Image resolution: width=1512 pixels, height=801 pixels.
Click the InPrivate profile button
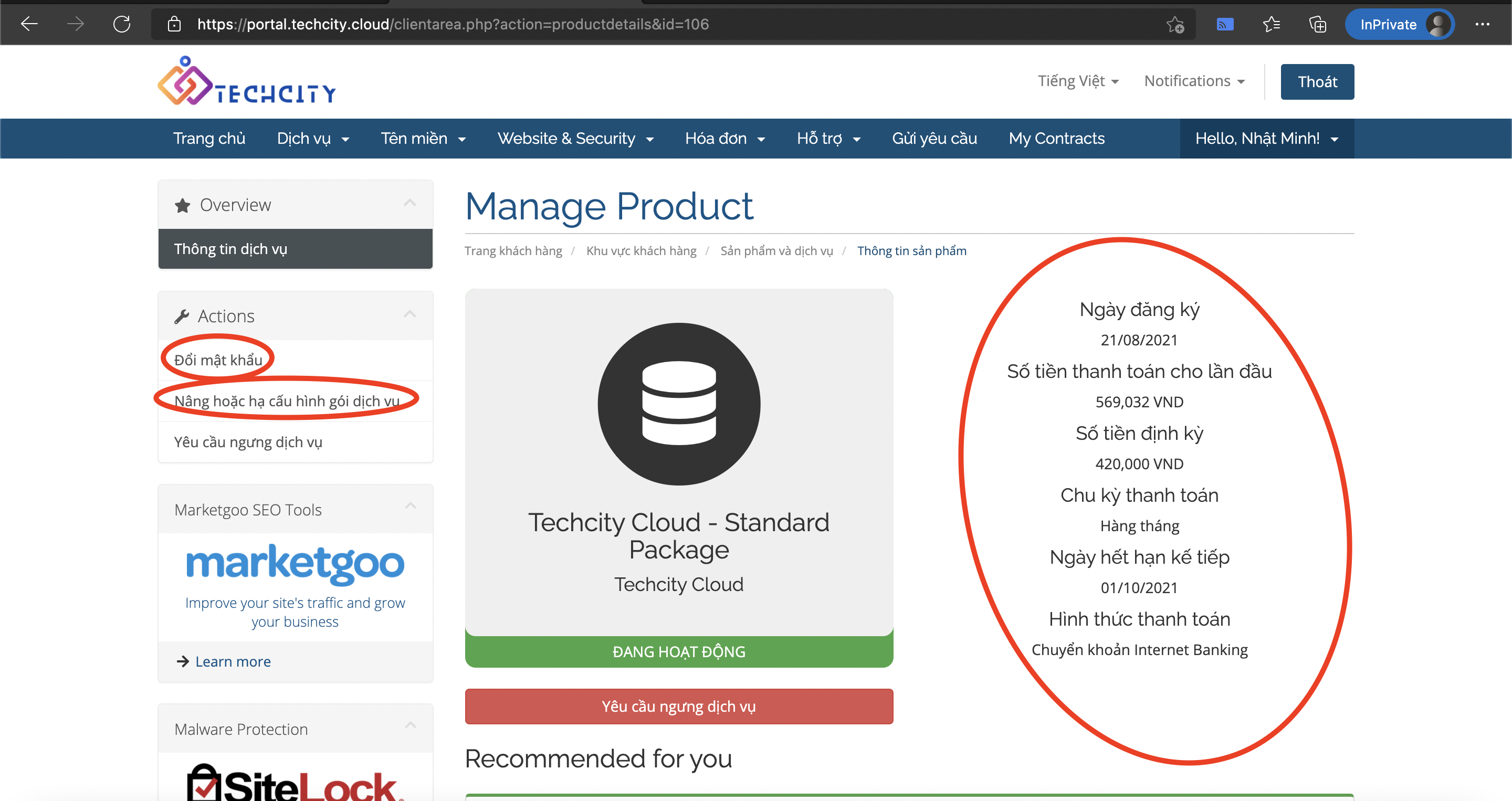[1399, 24]
